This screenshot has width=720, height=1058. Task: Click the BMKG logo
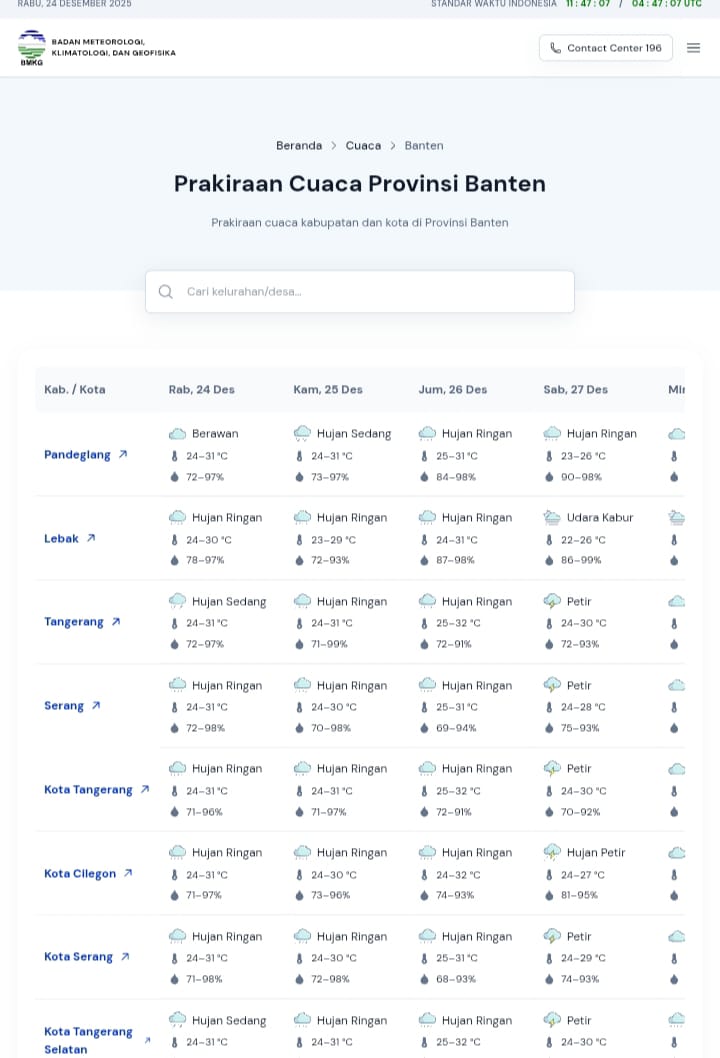32,47
